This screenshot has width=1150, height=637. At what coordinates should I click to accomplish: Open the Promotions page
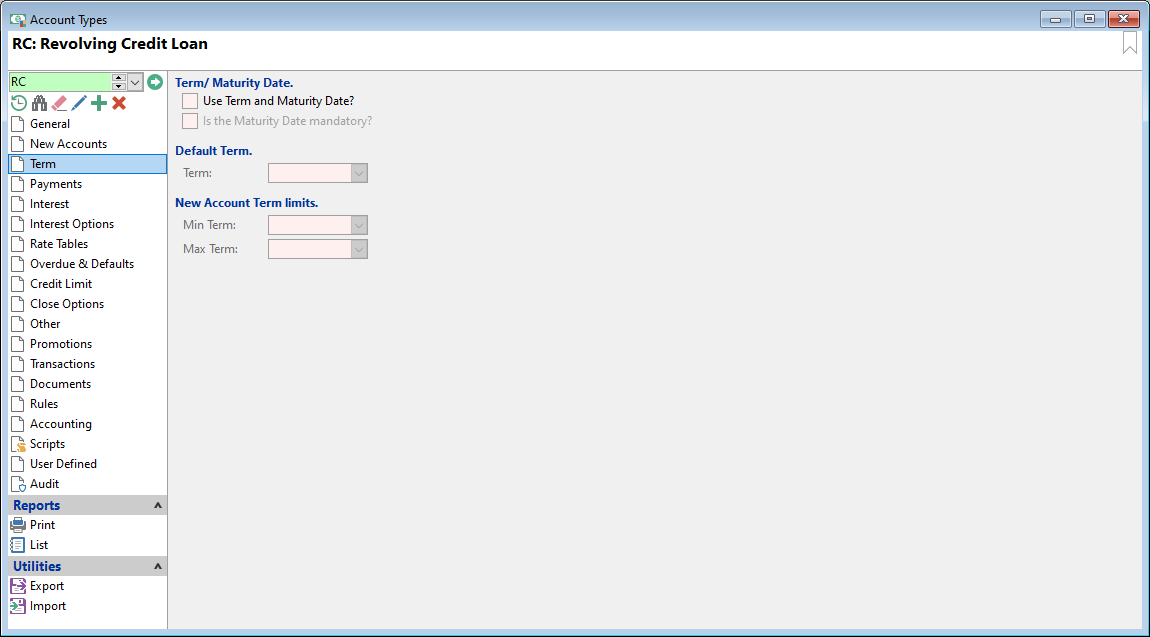coord(88,344)
